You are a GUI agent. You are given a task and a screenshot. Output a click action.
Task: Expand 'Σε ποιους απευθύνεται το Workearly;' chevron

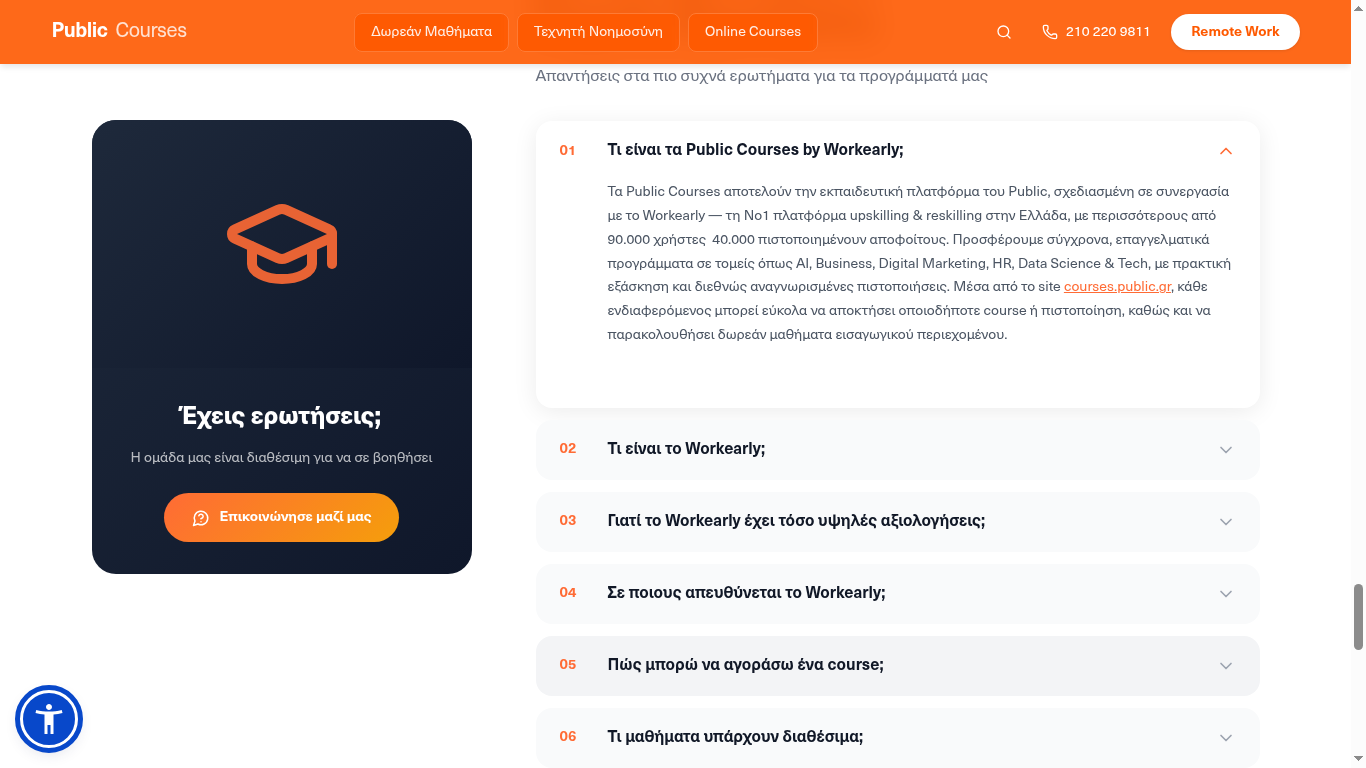click(x=1226, y=594)
